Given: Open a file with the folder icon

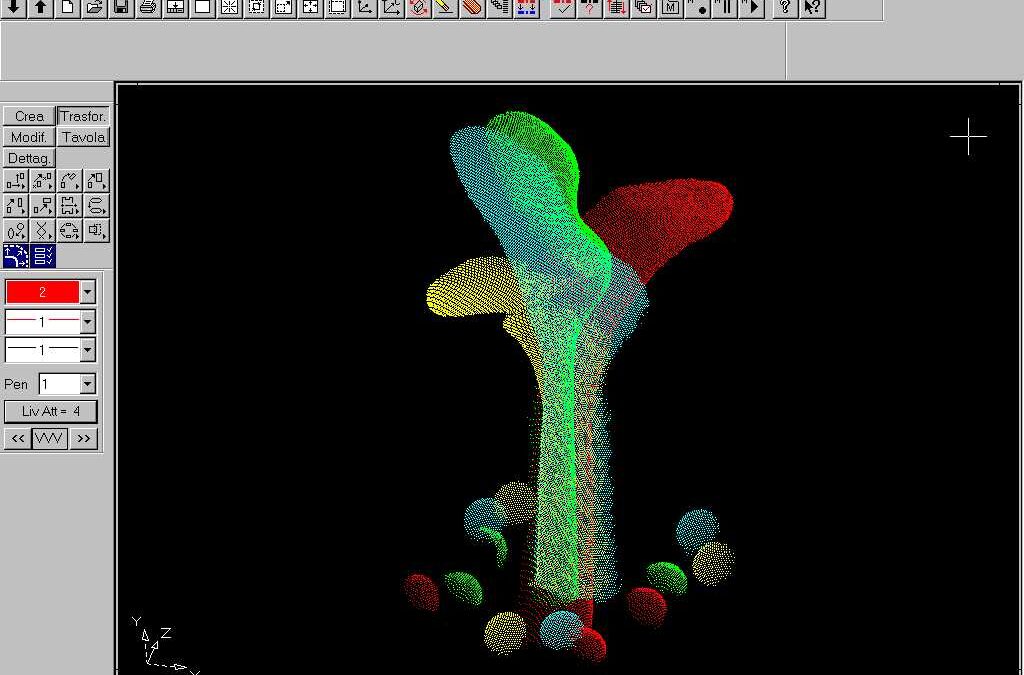Looking at the screenshot, I should point(94,8).
